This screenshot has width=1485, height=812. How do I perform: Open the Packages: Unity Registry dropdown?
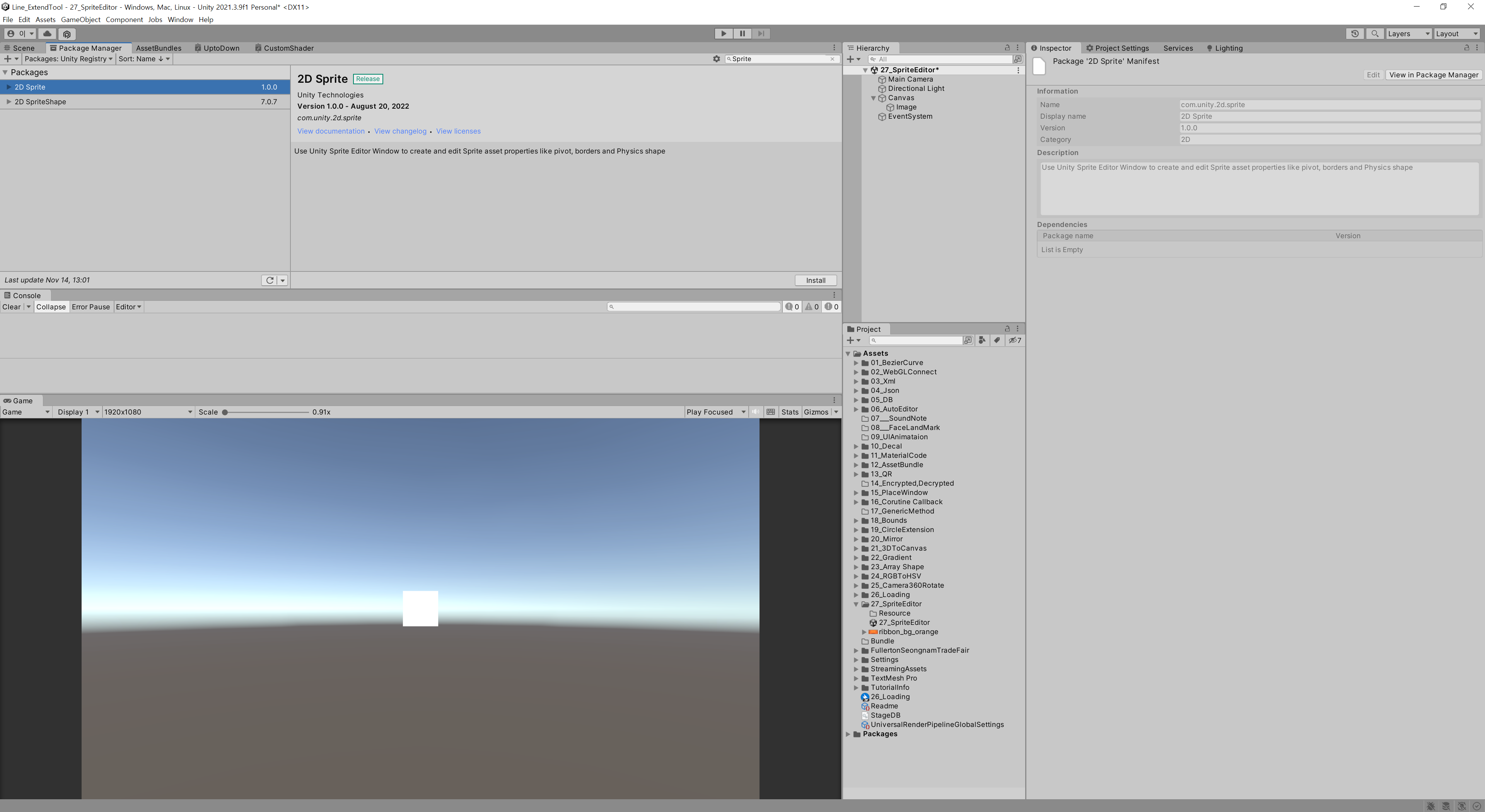pos(68,59)
